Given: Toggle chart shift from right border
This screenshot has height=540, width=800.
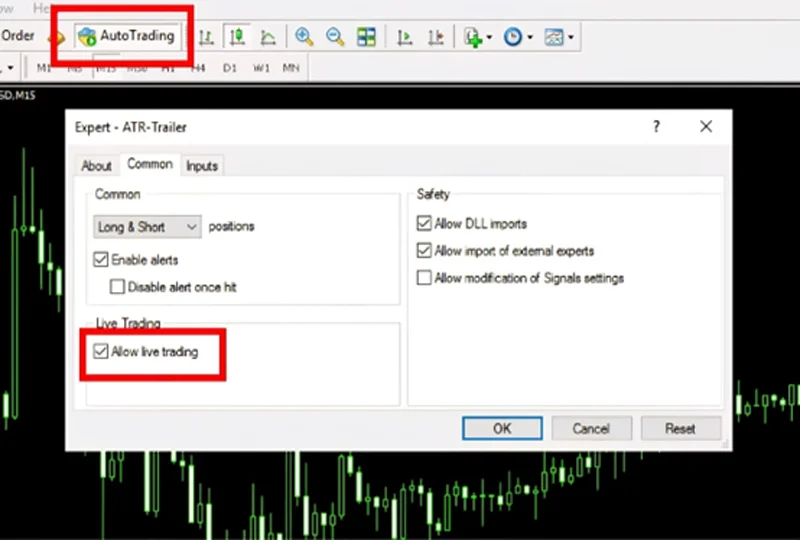Looking at the screenshot, I should (436, 37).
